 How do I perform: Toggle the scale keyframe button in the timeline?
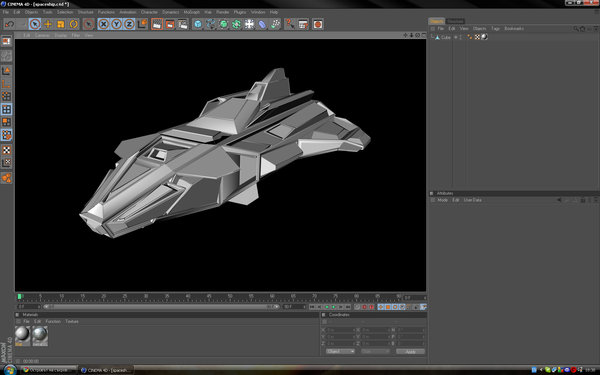point(388,307)
